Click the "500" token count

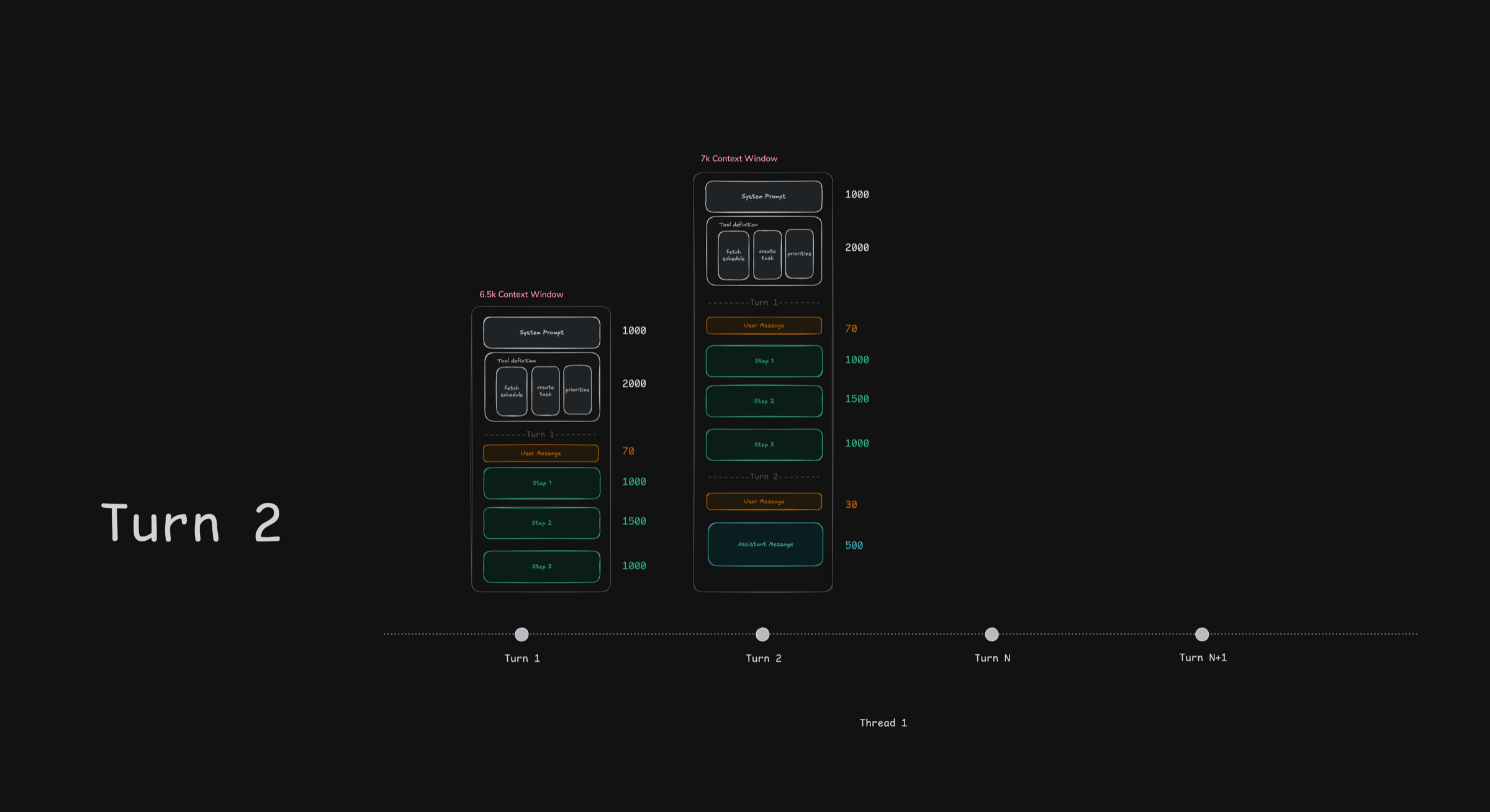[854, 545]
